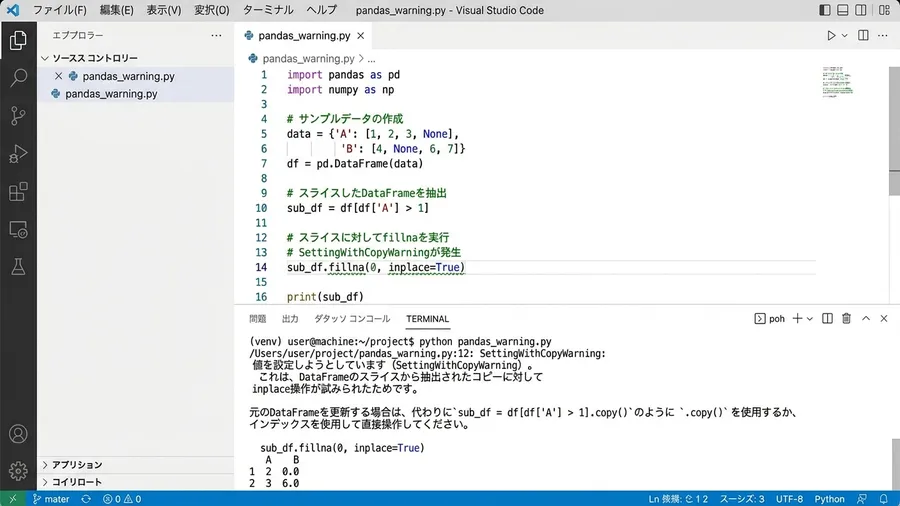900x506 pixels.
Task: Change the indentation spaces setting
Action: pos(742,499)
